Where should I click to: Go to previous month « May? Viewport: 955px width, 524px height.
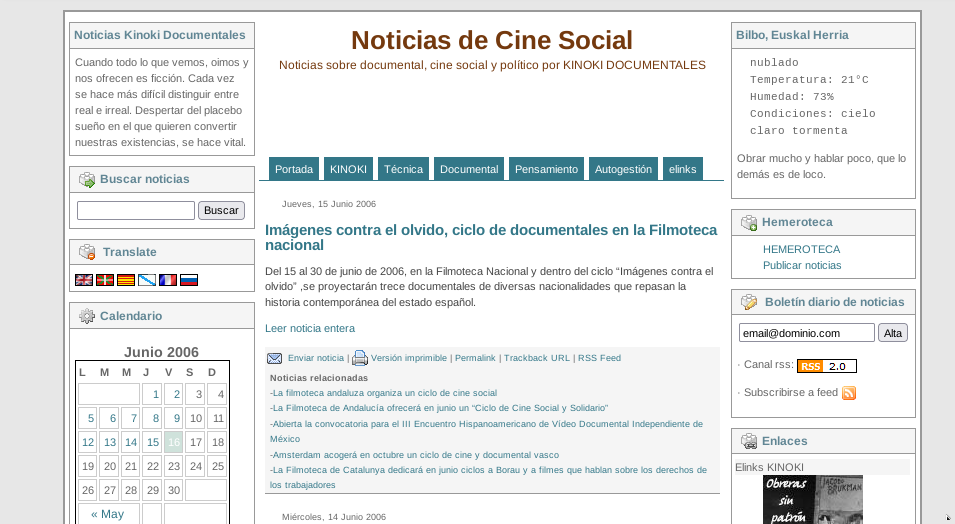click(x=108, y=514)
